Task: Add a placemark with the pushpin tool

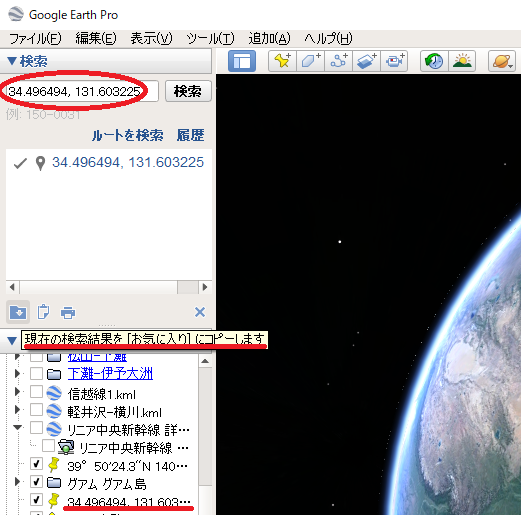Action: coord(282,61)
